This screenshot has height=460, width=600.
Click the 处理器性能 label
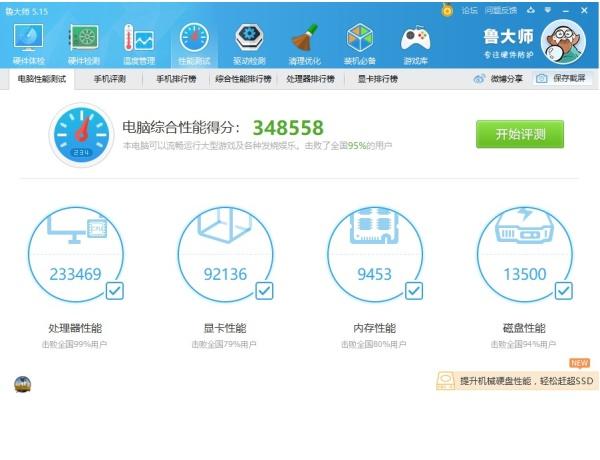pyautogui.click(x=75, y=328)
